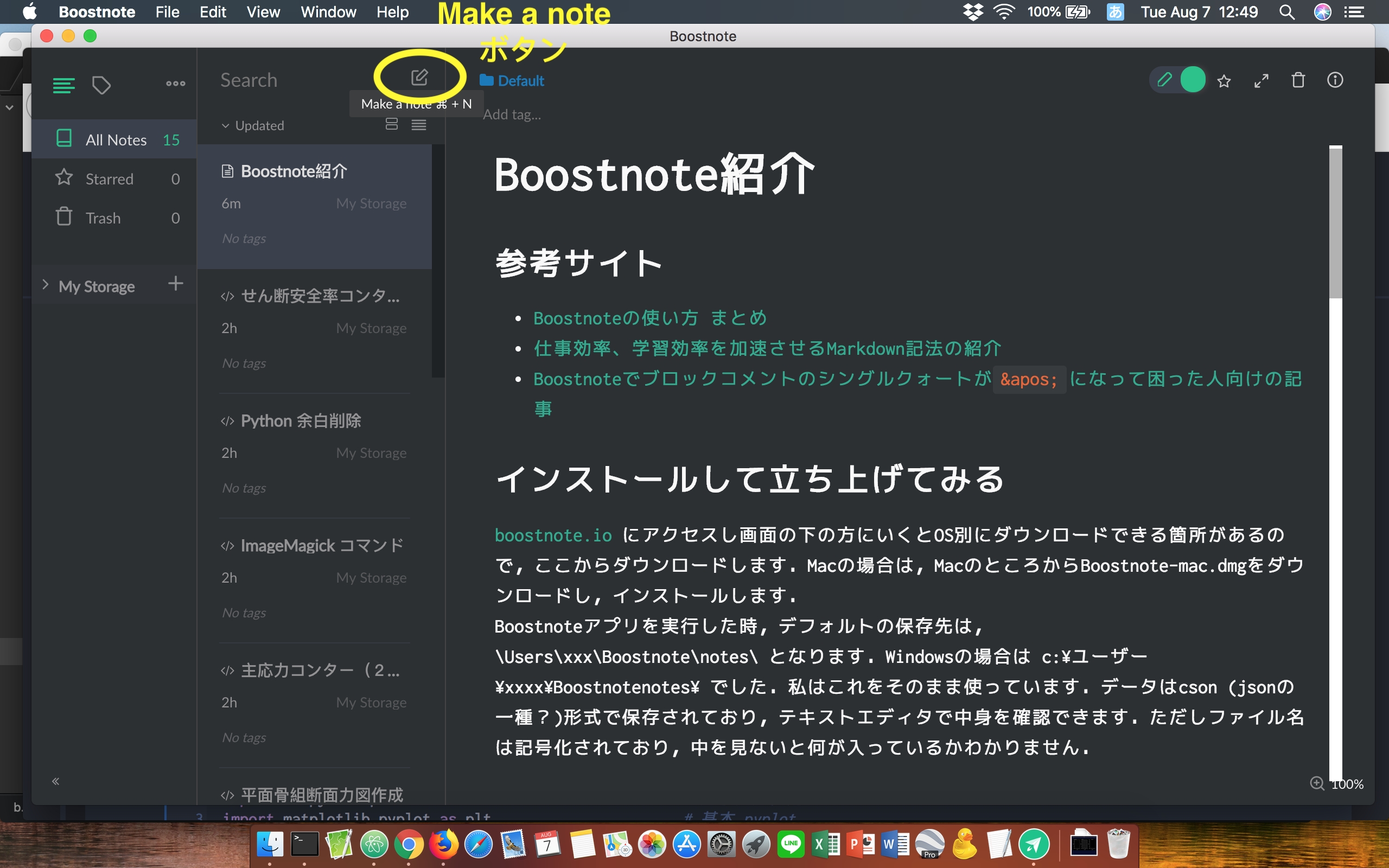Image resolution: width=1389 pixels, height=868 pixels.
Task: Open the ImageMagick コマンド note
Action: [315, 580]
